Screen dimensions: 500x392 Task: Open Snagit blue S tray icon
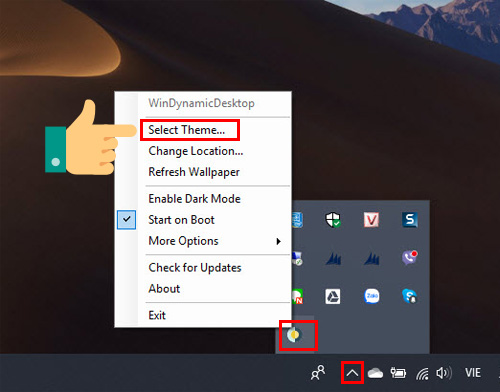point(410,220)
